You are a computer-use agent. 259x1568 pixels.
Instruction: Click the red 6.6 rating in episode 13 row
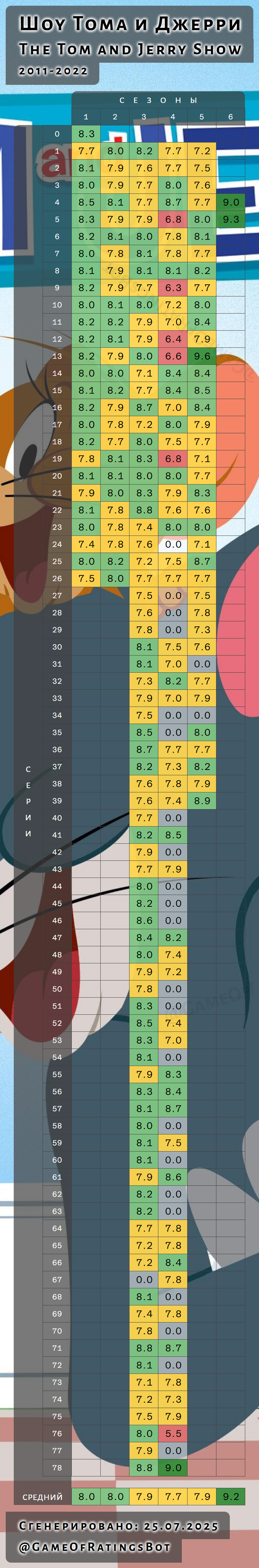(173, 356)
